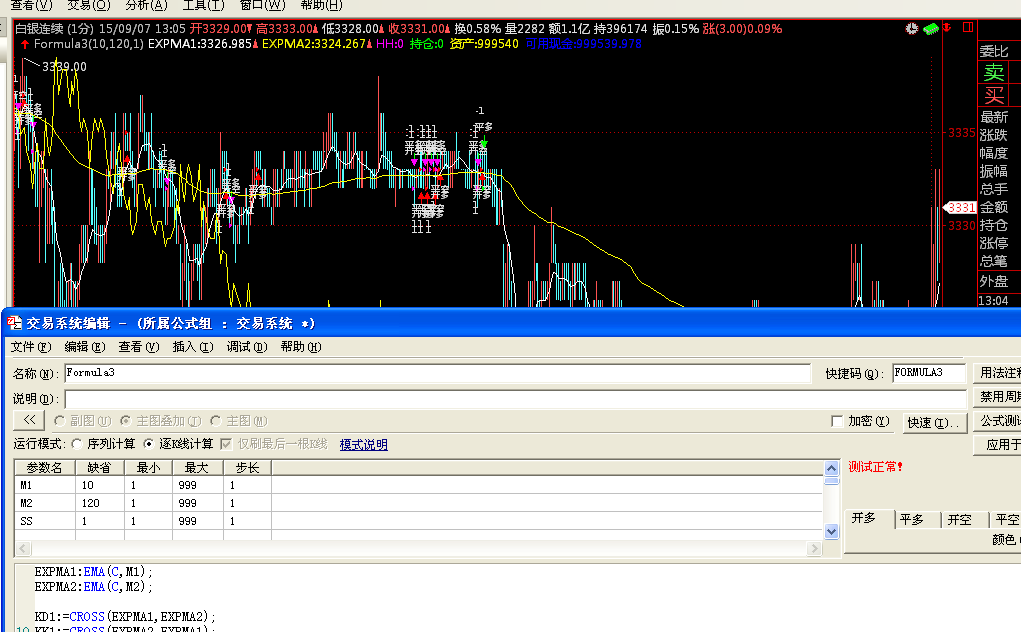Click the EXPMA2:3324.267 indicator value

(314, 44)
